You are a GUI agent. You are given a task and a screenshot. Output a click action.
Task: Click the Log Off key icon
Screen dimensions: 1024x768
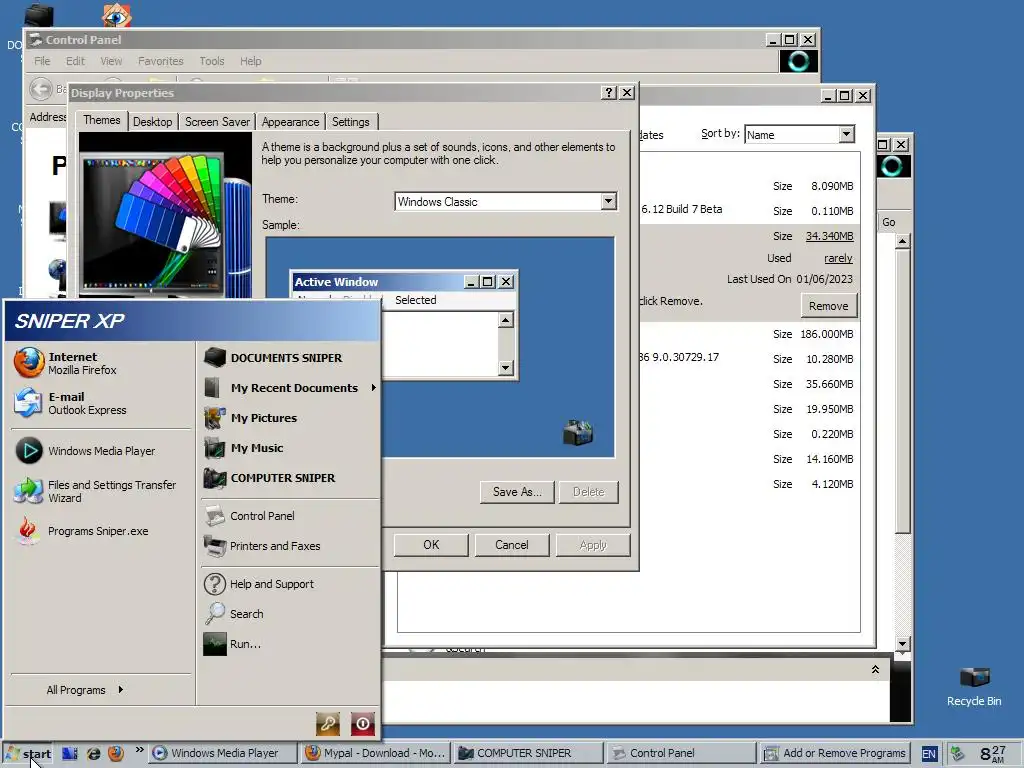(x=328, y=724)
